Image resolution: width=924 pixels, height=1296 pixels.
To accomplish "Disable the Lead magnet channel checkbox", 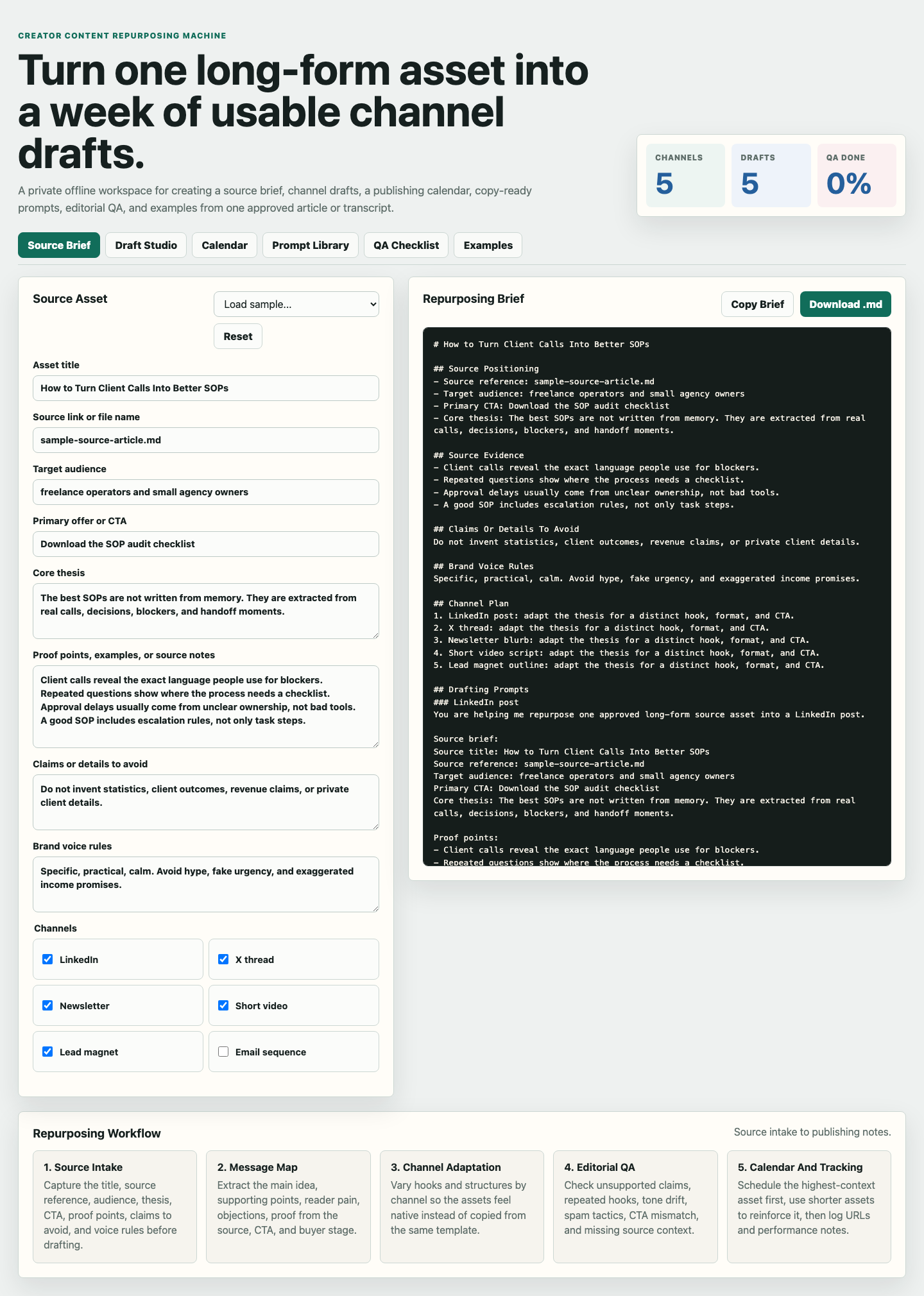I will (47, 1052).
